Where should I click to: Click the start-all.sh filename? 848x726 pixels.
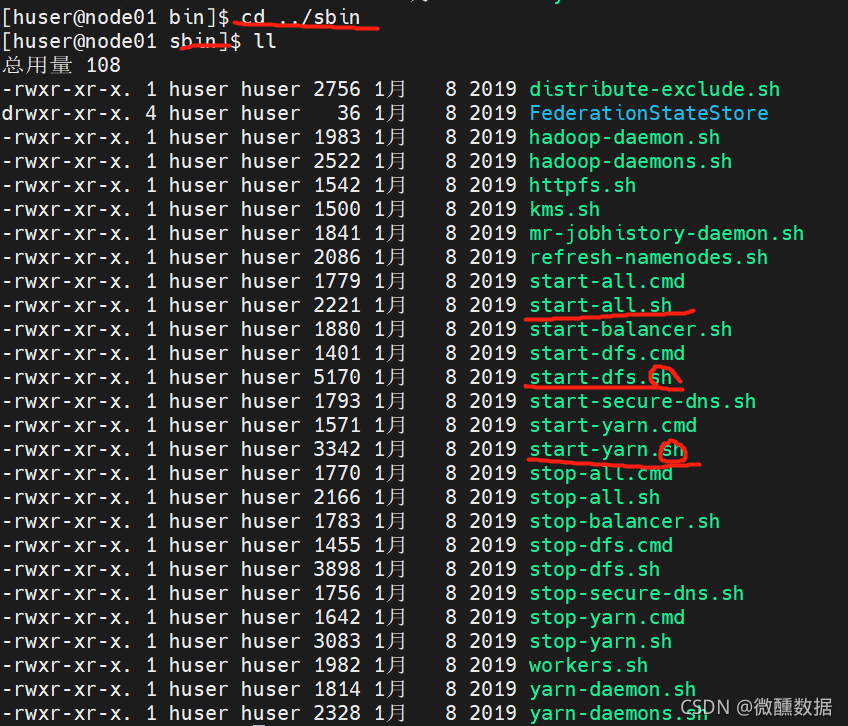click(600, 306)
